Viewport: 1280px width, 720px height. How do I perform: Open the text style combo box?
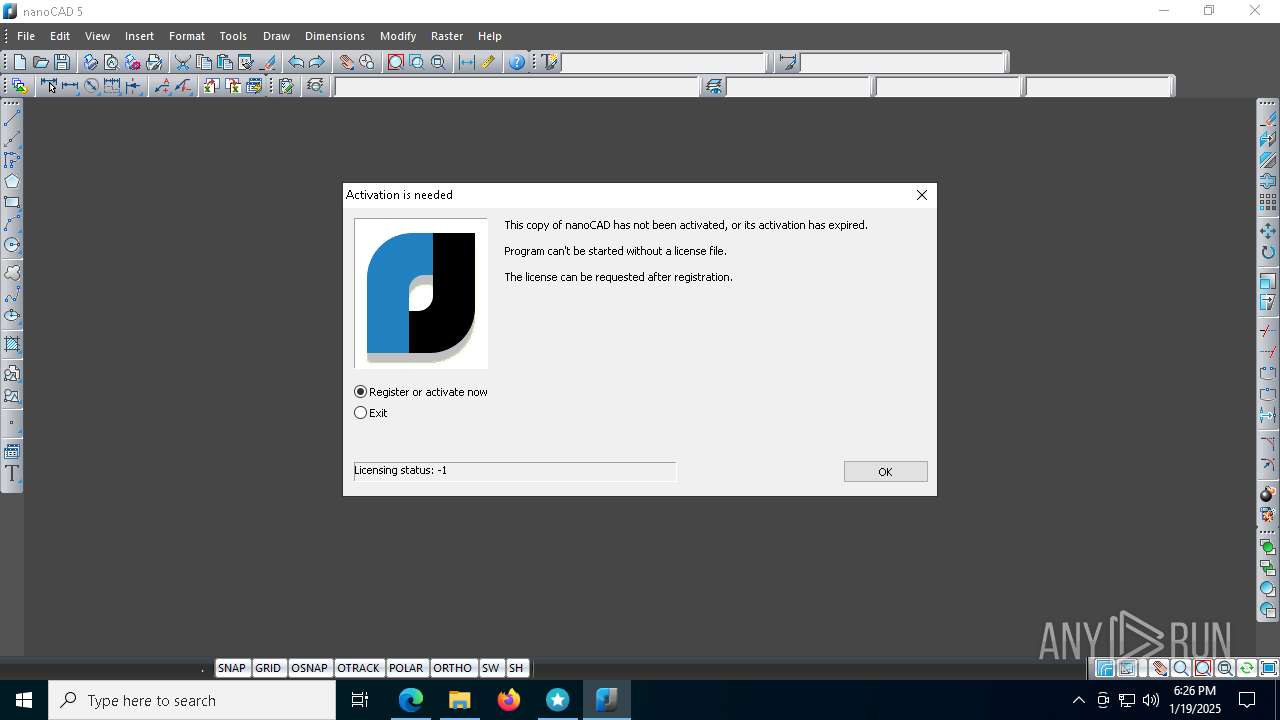coord(664,62)
